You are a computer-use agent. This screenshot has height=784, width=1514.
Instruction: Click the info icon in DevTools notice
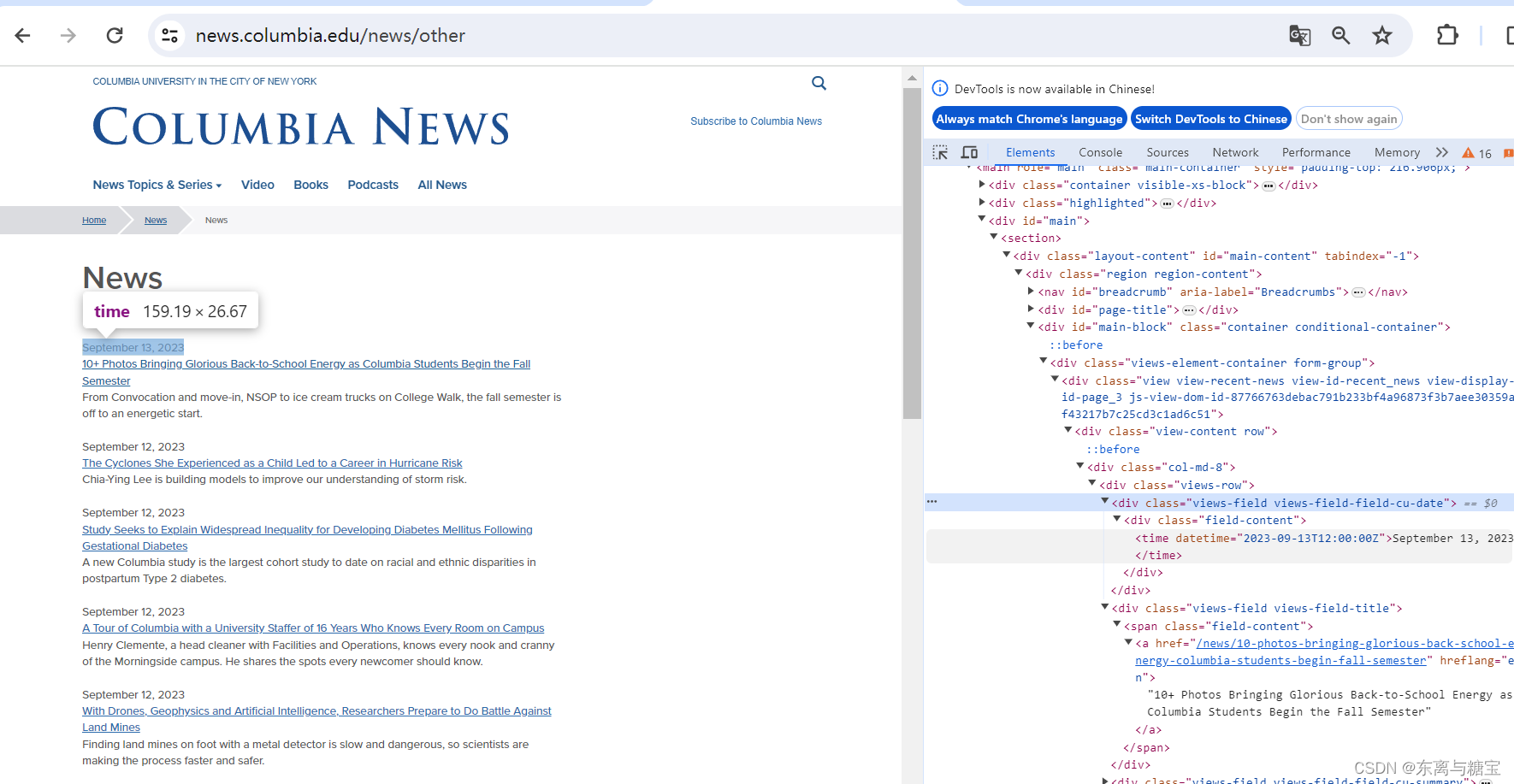(939, 88)
